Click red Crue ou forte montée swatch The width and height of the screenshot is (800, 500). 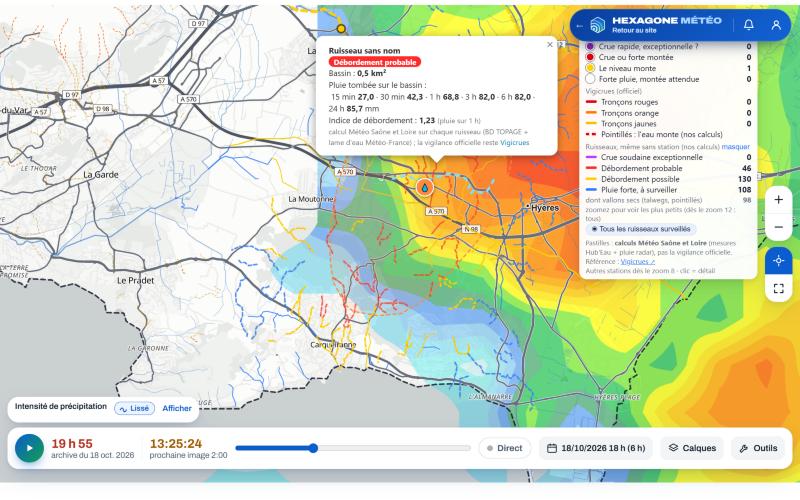[x=590, y=57]
